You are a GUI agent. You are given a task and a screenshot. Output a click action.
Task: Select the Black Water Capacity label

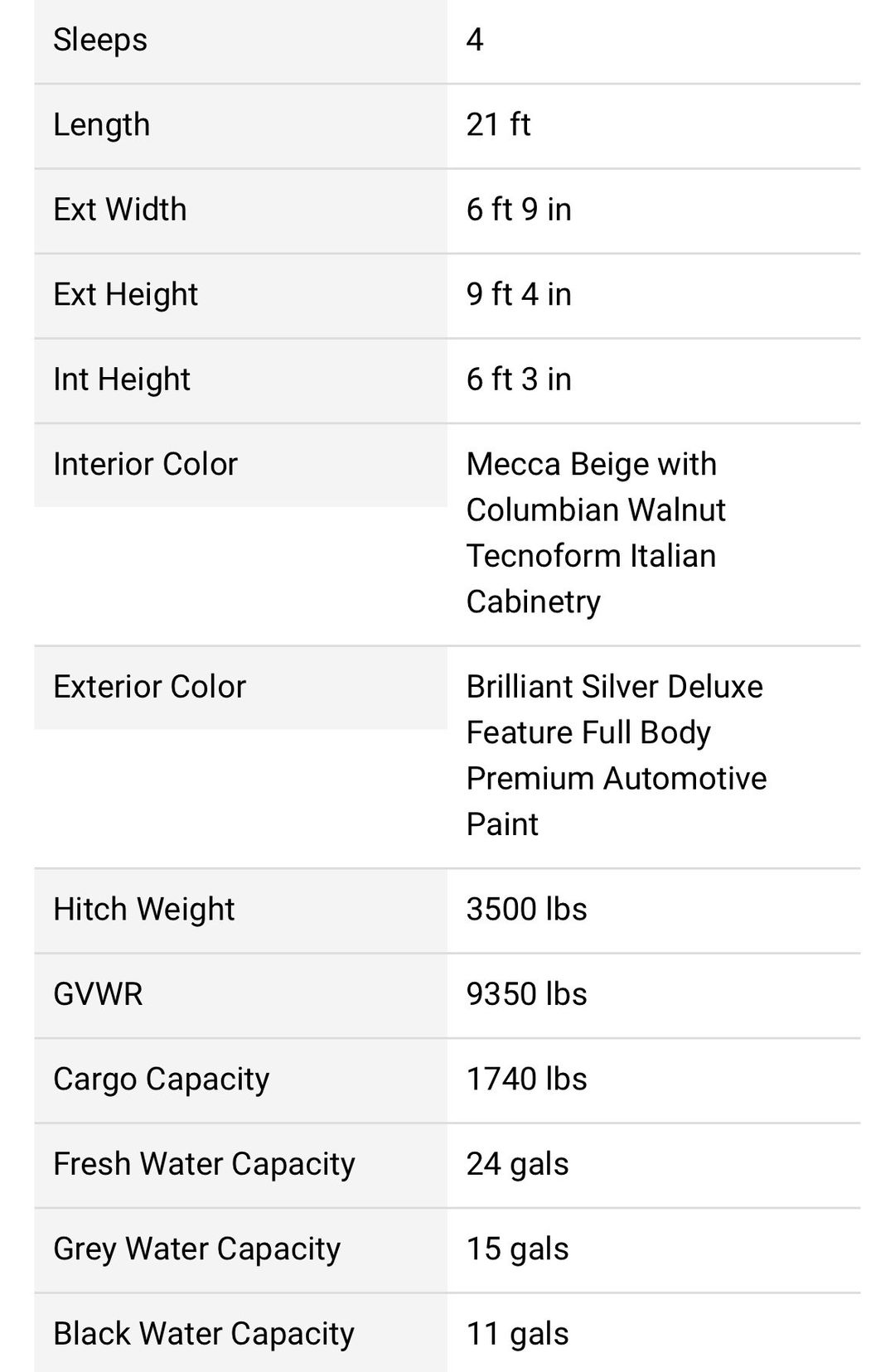point(204,1334)
